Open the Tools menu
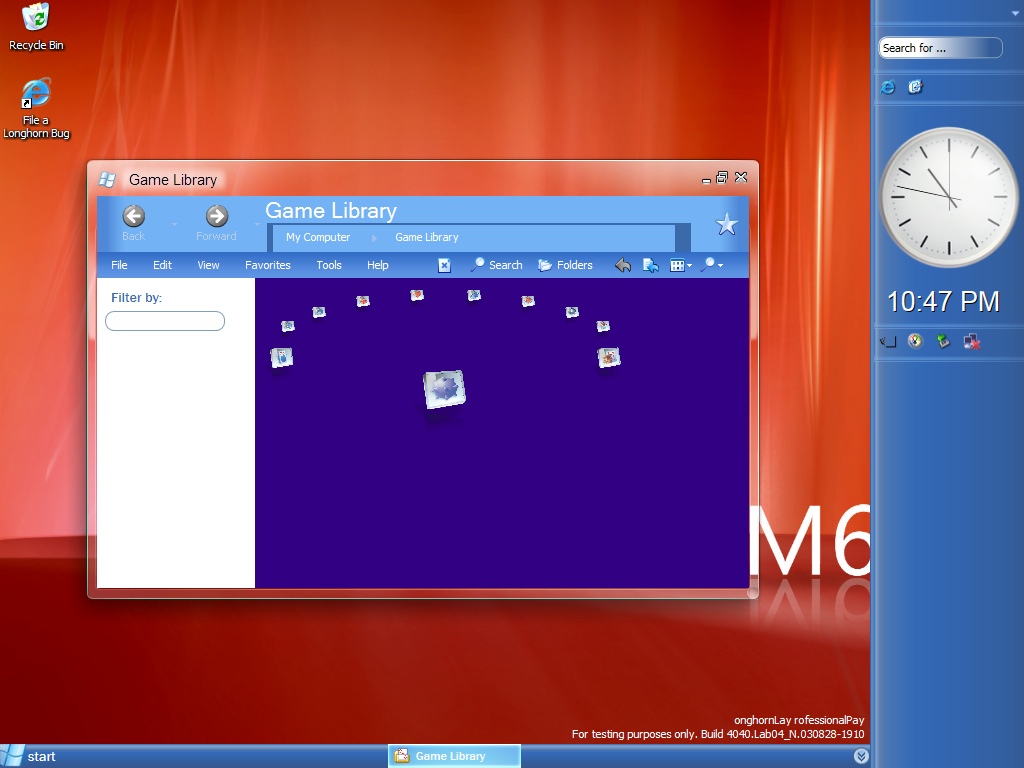The image size is (1024, 768). (329, 265)
